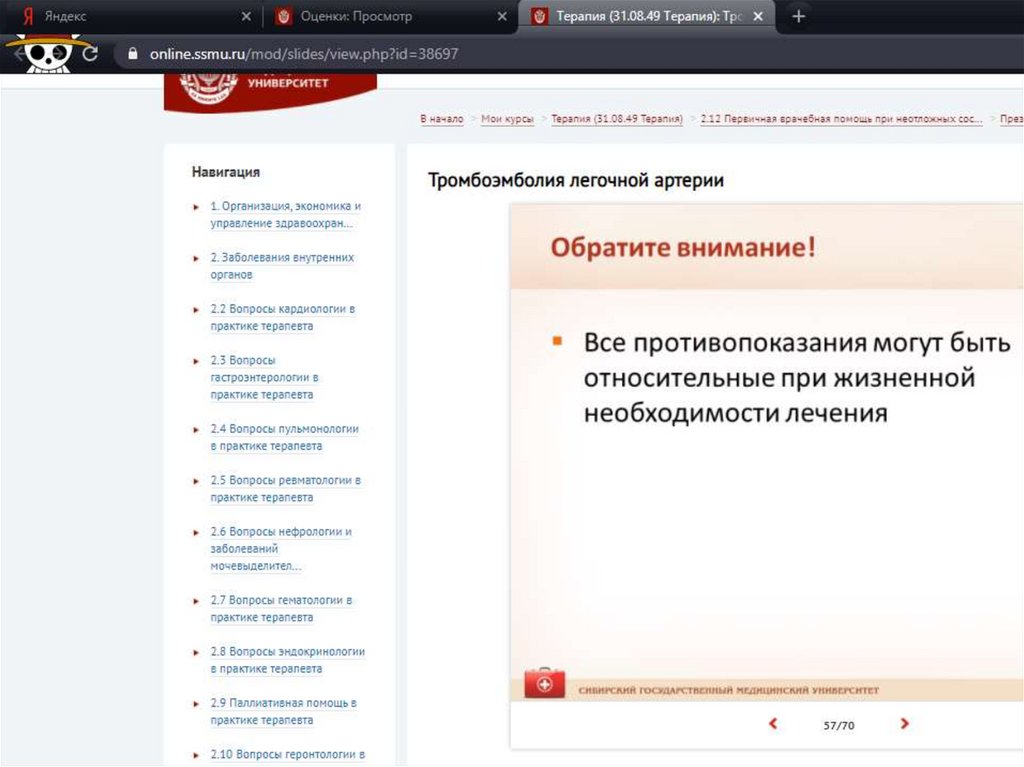Expand 2.4 Вопросы пульмонологии navigation item
The height and width of the screenshot is (767, 1024).
[283, 437]
